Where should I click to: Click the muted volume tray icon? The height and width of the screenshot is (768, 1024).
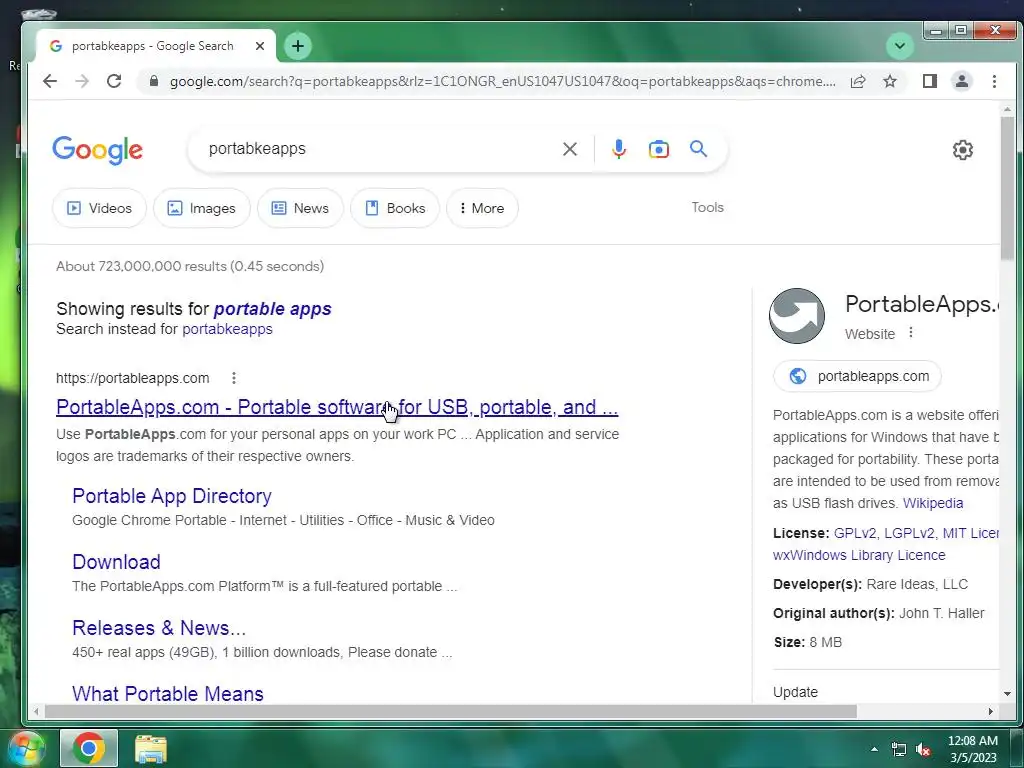[x=923, y=750]
